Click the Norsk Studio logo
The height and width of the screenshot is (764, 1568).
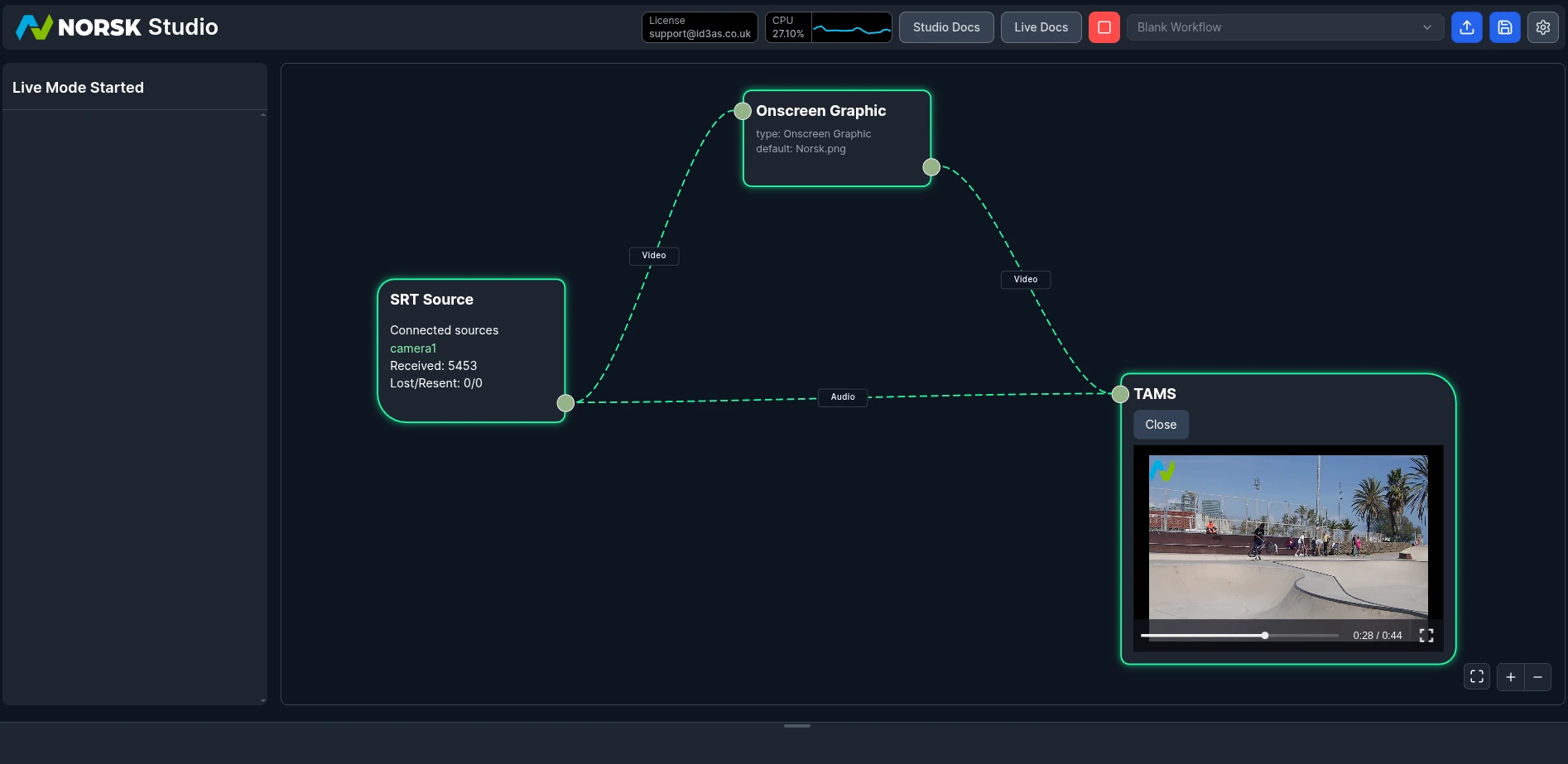coord(117,27)
